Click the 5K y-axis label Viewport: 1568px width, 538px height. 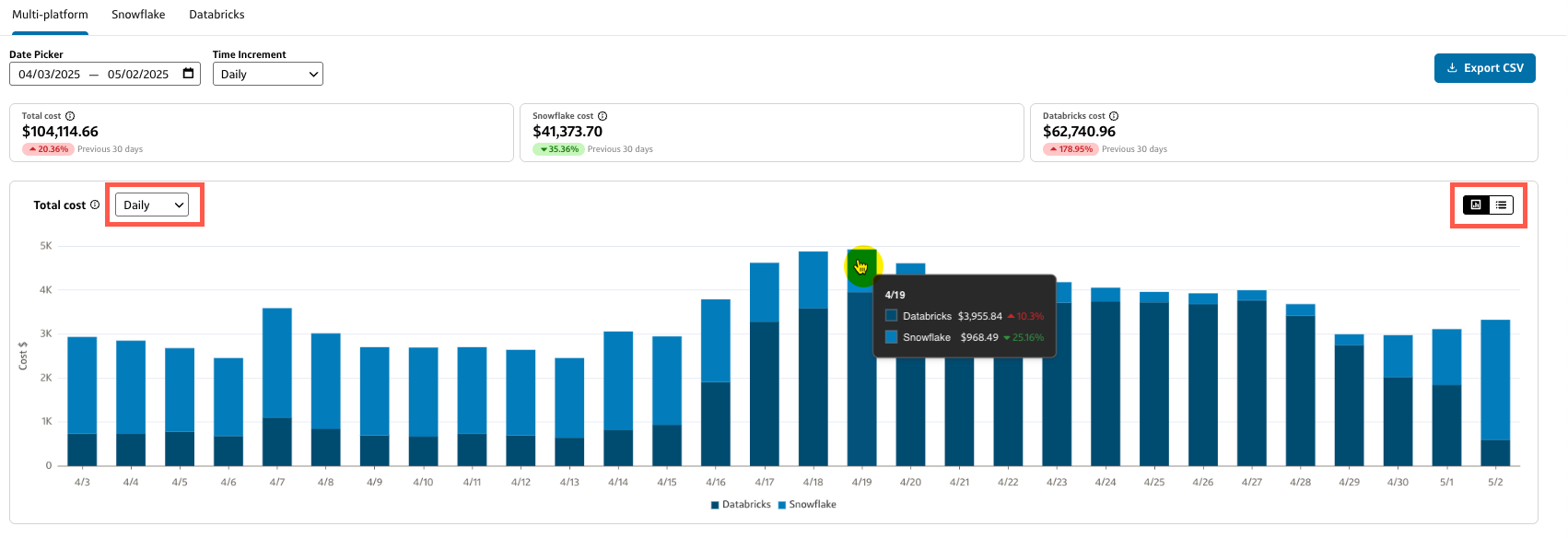click(46, 246)
